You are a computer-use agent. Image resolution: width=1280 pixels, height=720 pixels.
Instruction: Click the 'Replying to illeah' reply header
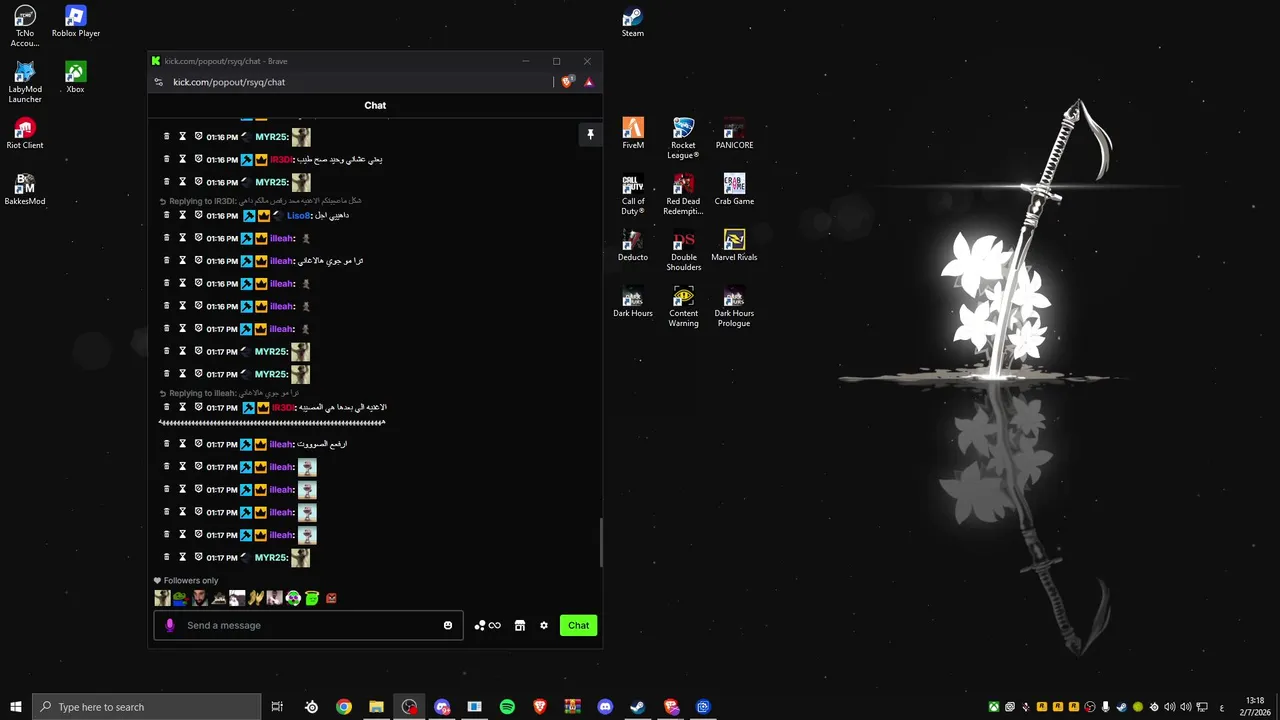[229, 393]
